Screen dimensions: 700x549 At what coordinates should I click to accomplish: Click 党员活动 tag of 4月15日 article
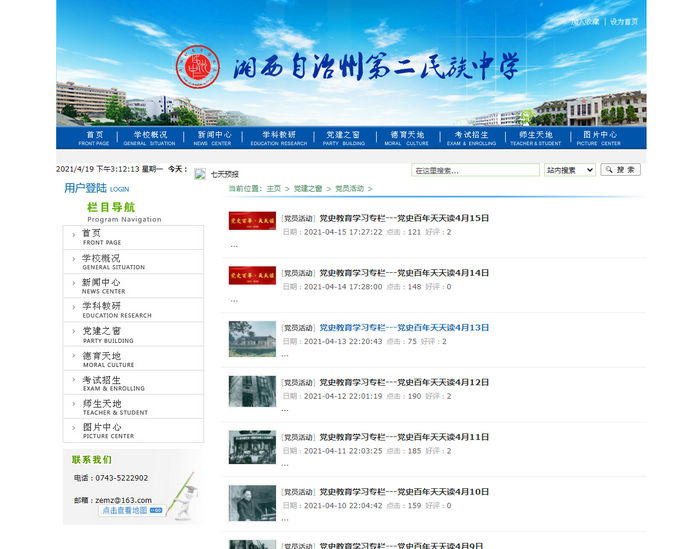click(299, 219)
